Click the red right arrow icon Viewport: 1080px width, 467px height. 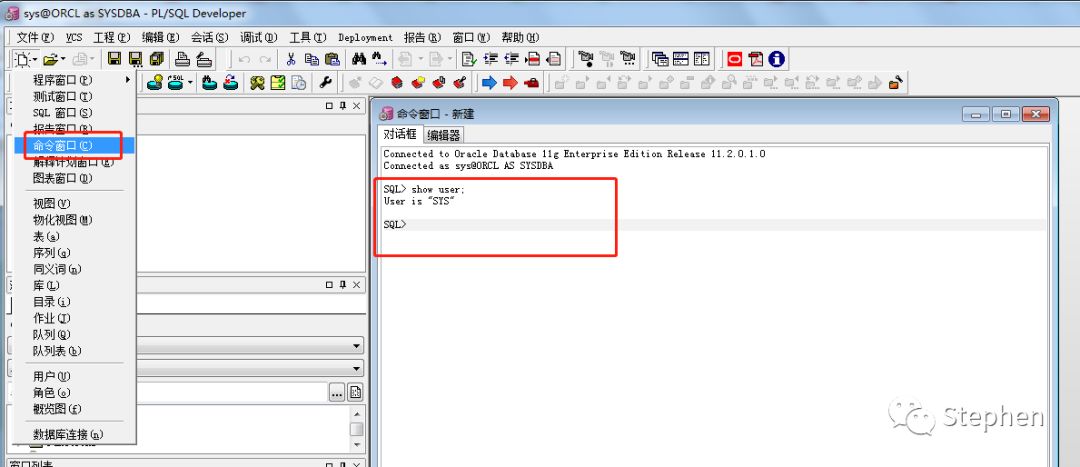510,83
